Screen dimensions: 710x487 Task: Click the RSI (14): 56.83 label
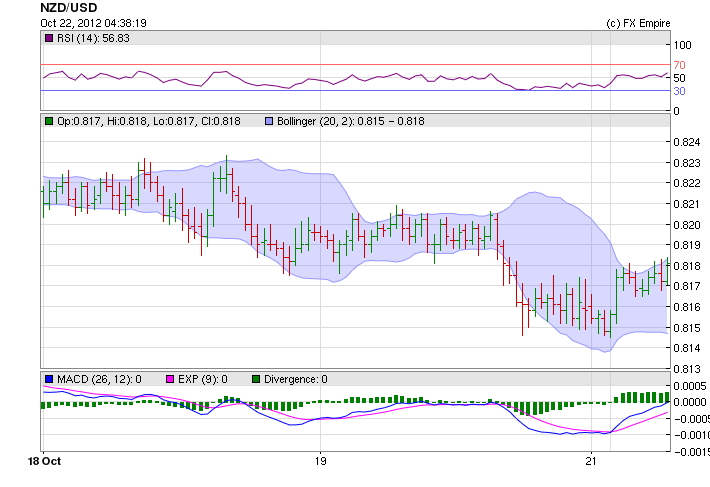point(93,38)
